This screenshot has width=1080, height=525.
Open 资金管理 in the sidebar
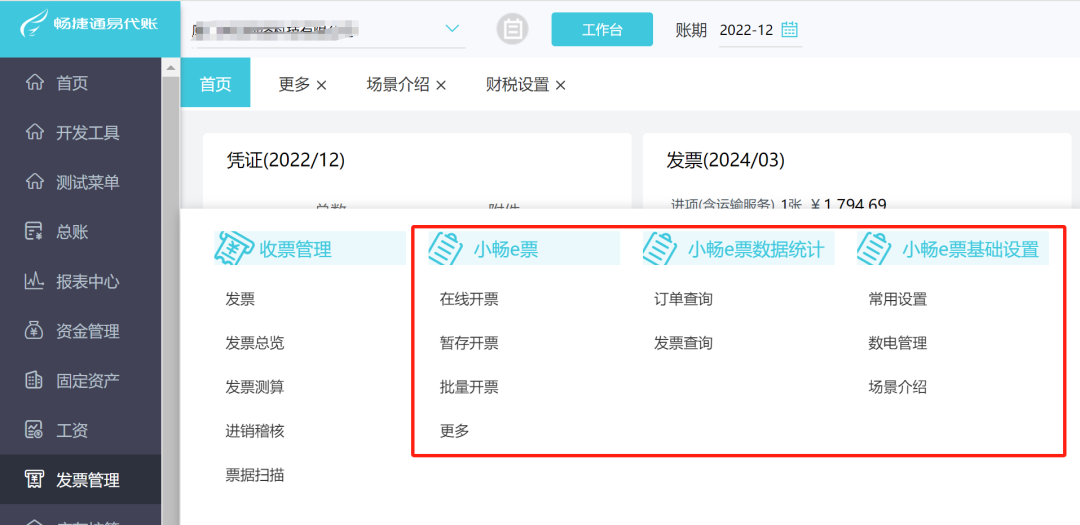click(81, 331)
